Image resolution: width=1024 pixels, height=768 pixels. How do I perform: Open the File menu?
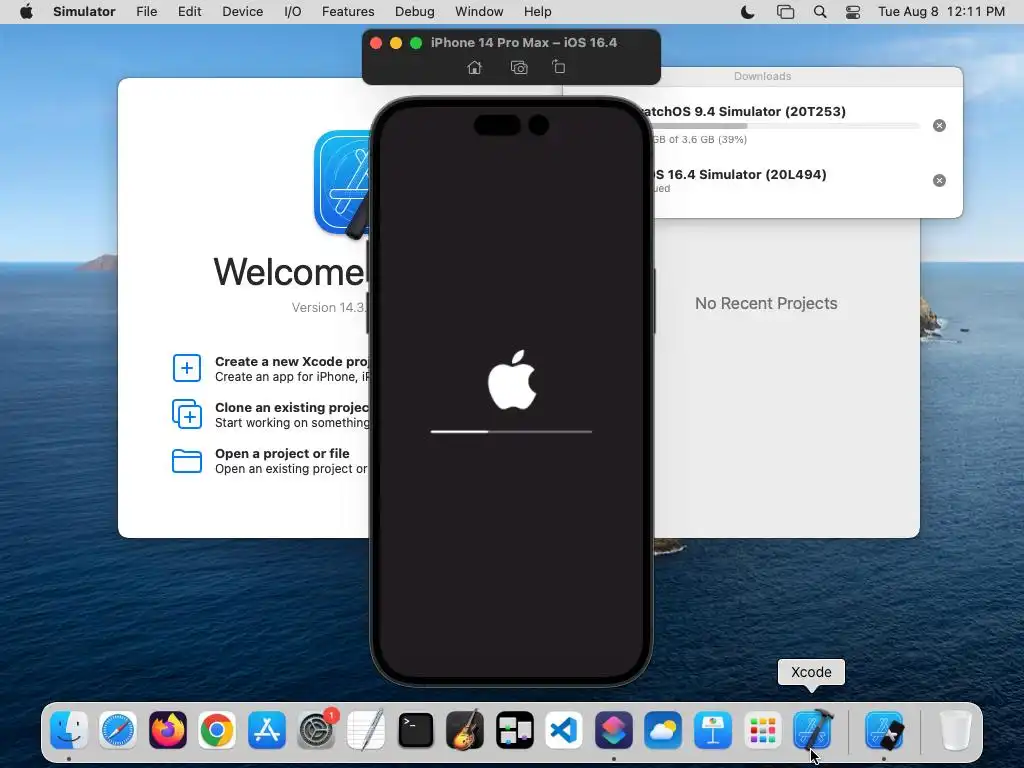click(x=146, y=12)
